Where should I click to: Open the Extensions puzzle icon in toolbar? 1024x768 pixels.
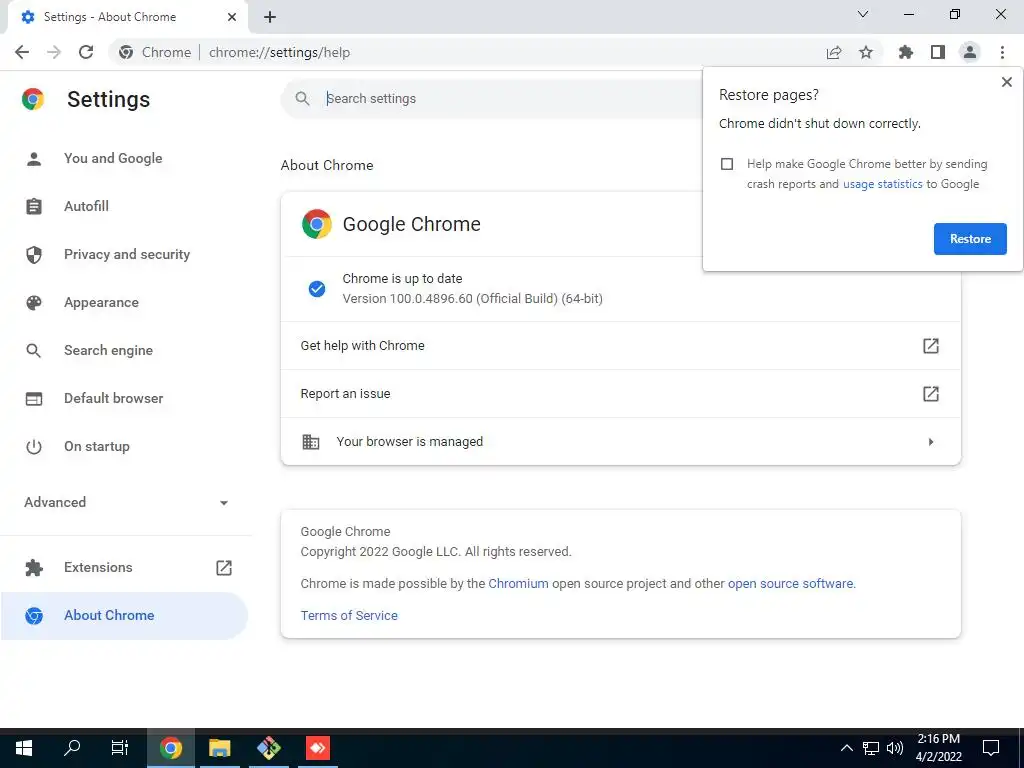pyautogui.click(x=906, y=52)
